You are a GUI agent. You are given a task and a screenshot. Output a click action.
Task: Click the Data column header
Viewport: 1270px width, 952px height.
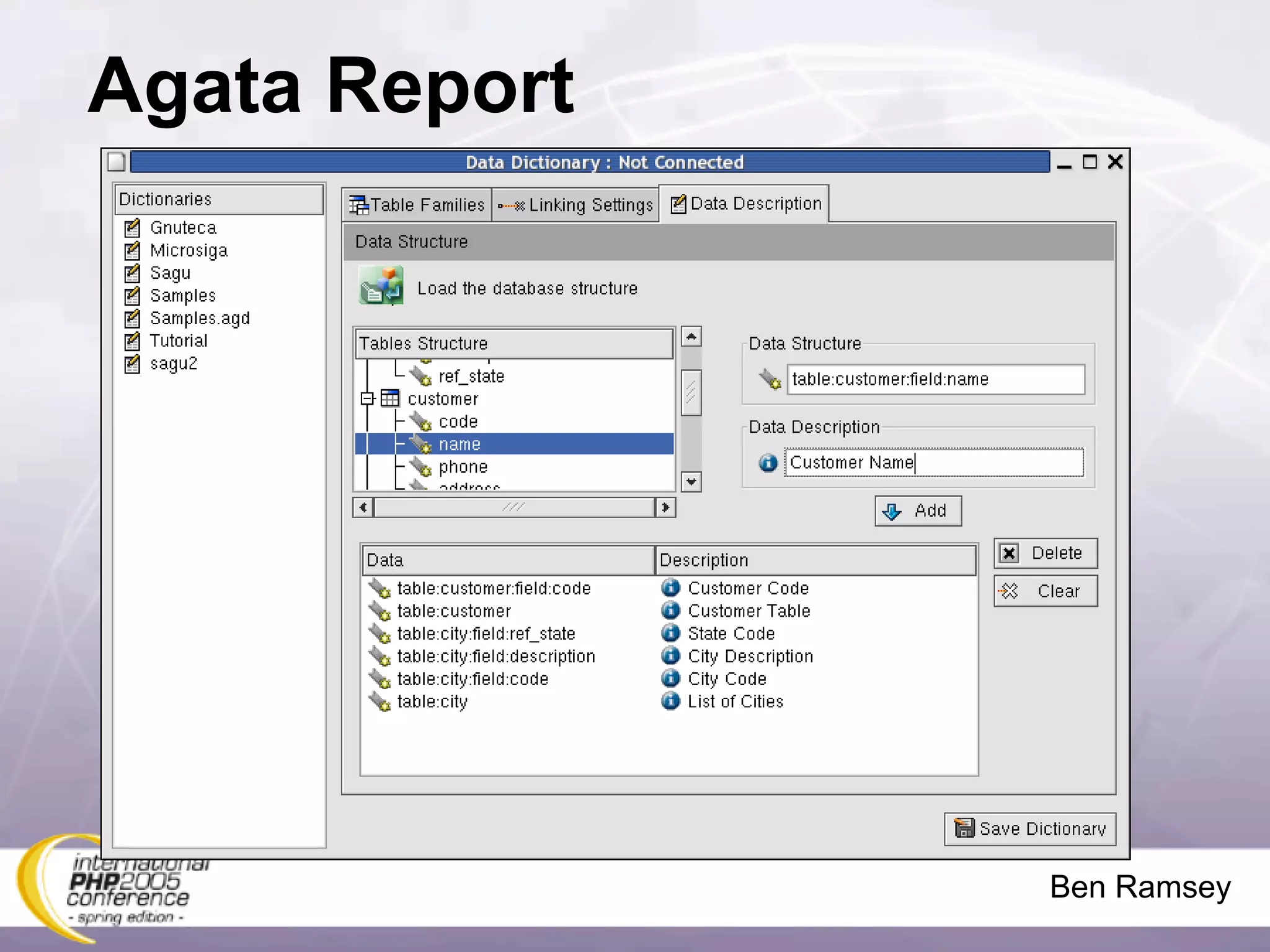[x=508, y=560]
